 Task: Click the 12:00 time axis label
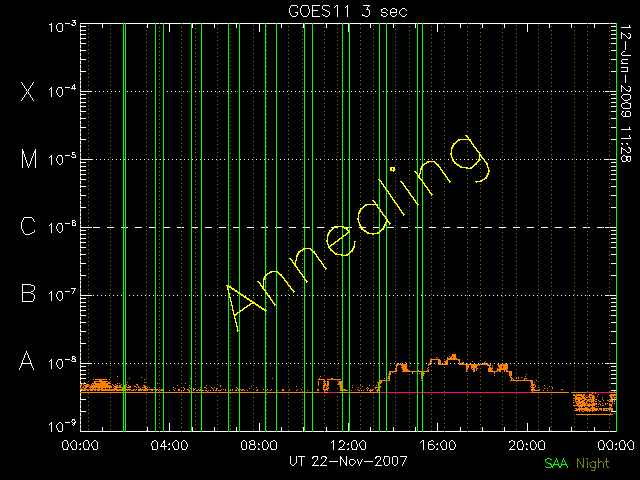click(348, 444)
